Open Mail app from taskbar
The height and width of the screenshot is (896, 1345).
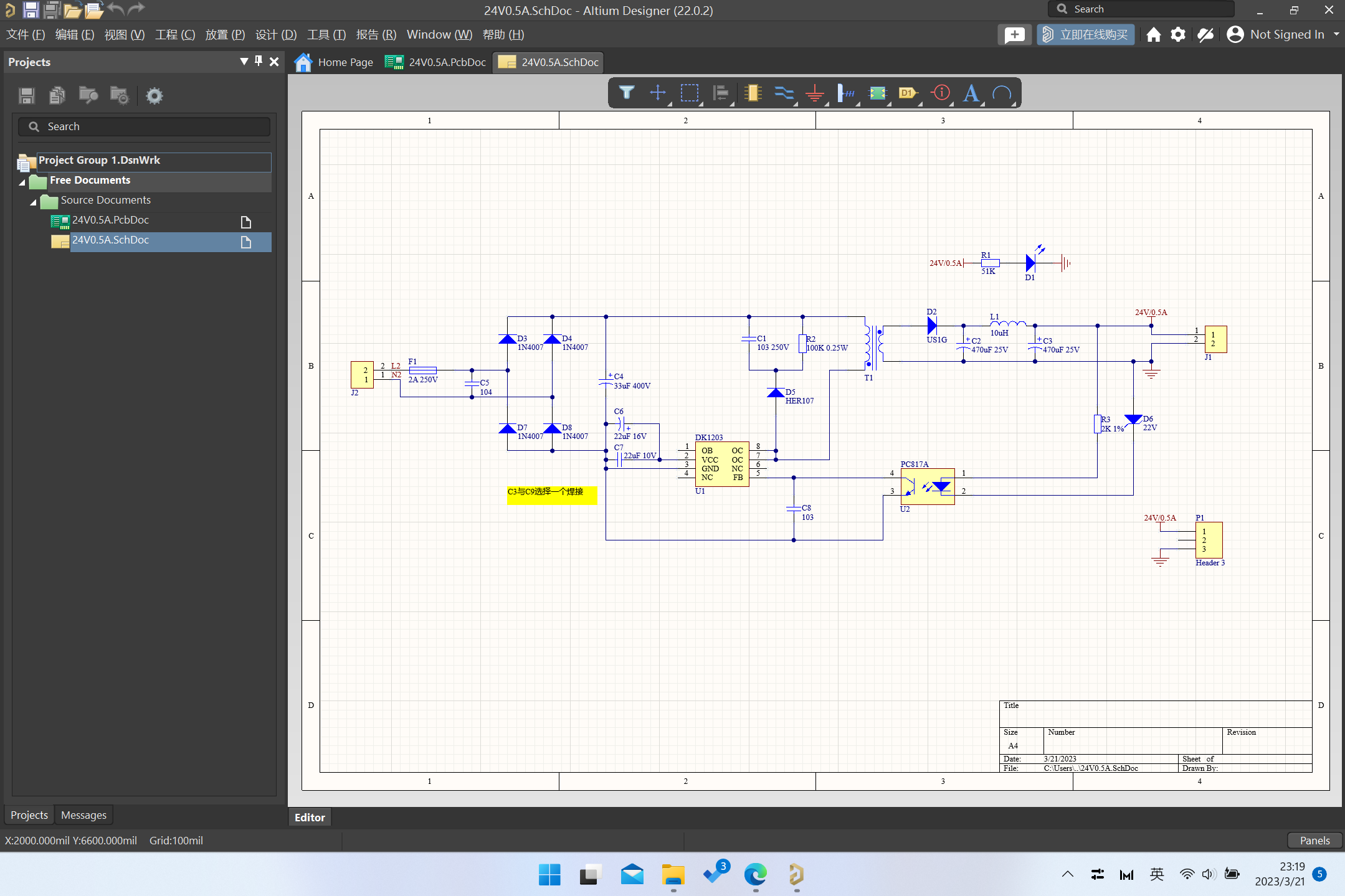tap(632, 875)
